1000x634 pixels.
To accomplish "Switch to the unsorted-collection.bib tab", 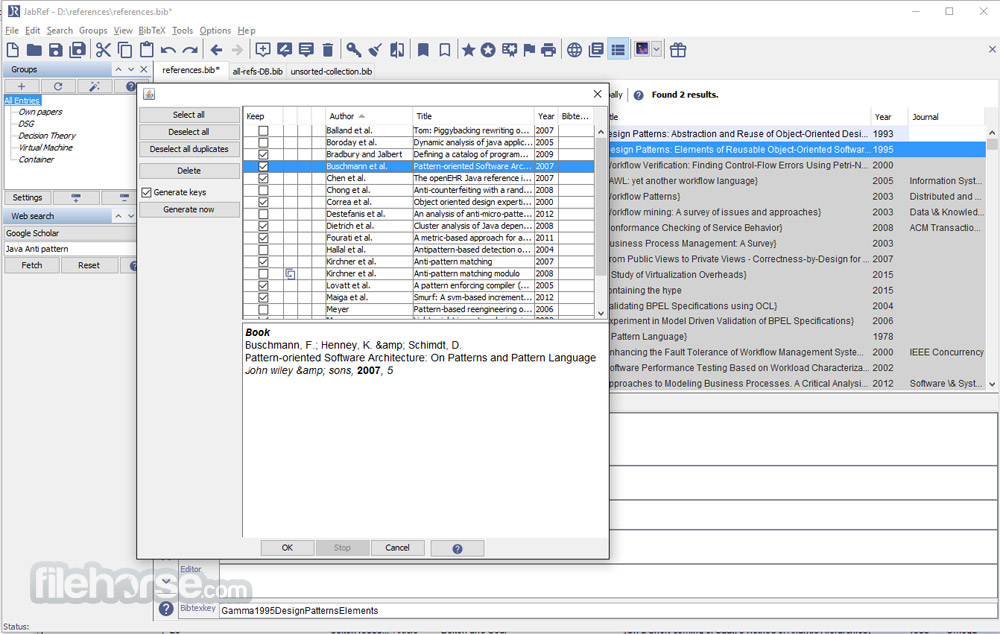I will point(331,71).
